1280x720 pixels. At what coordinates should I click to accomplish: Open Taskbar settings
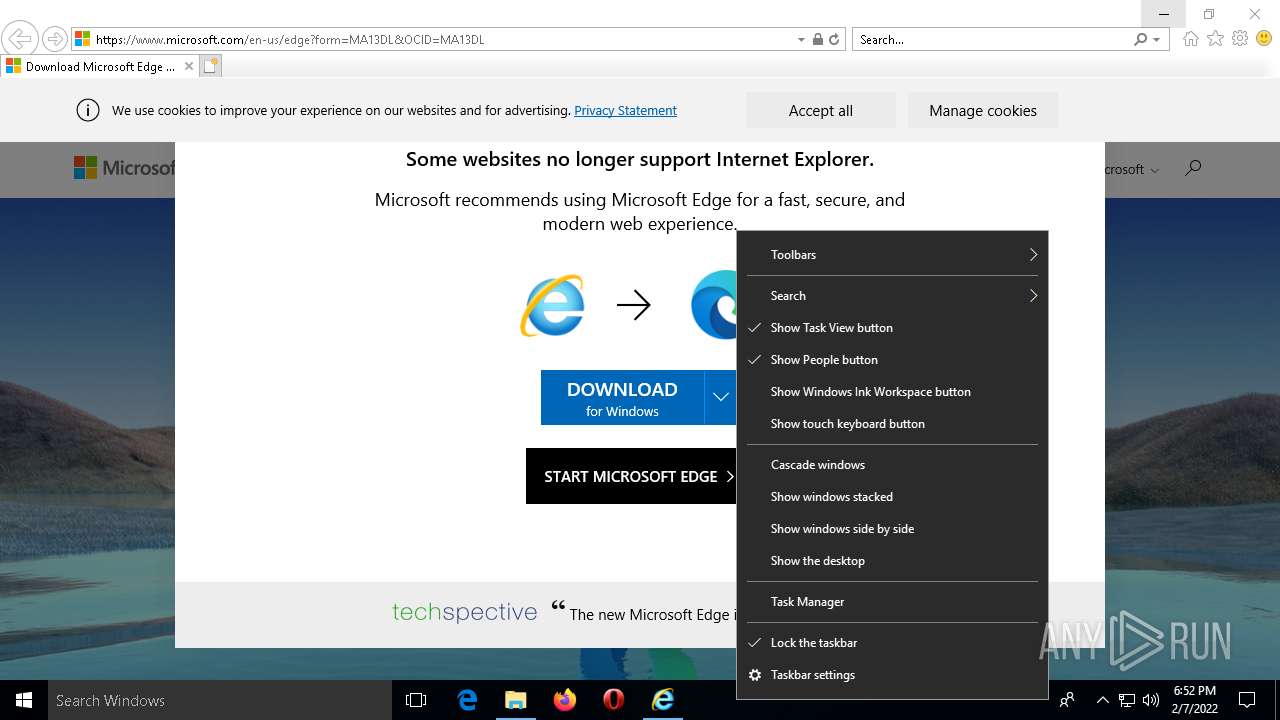pos(892,675)
